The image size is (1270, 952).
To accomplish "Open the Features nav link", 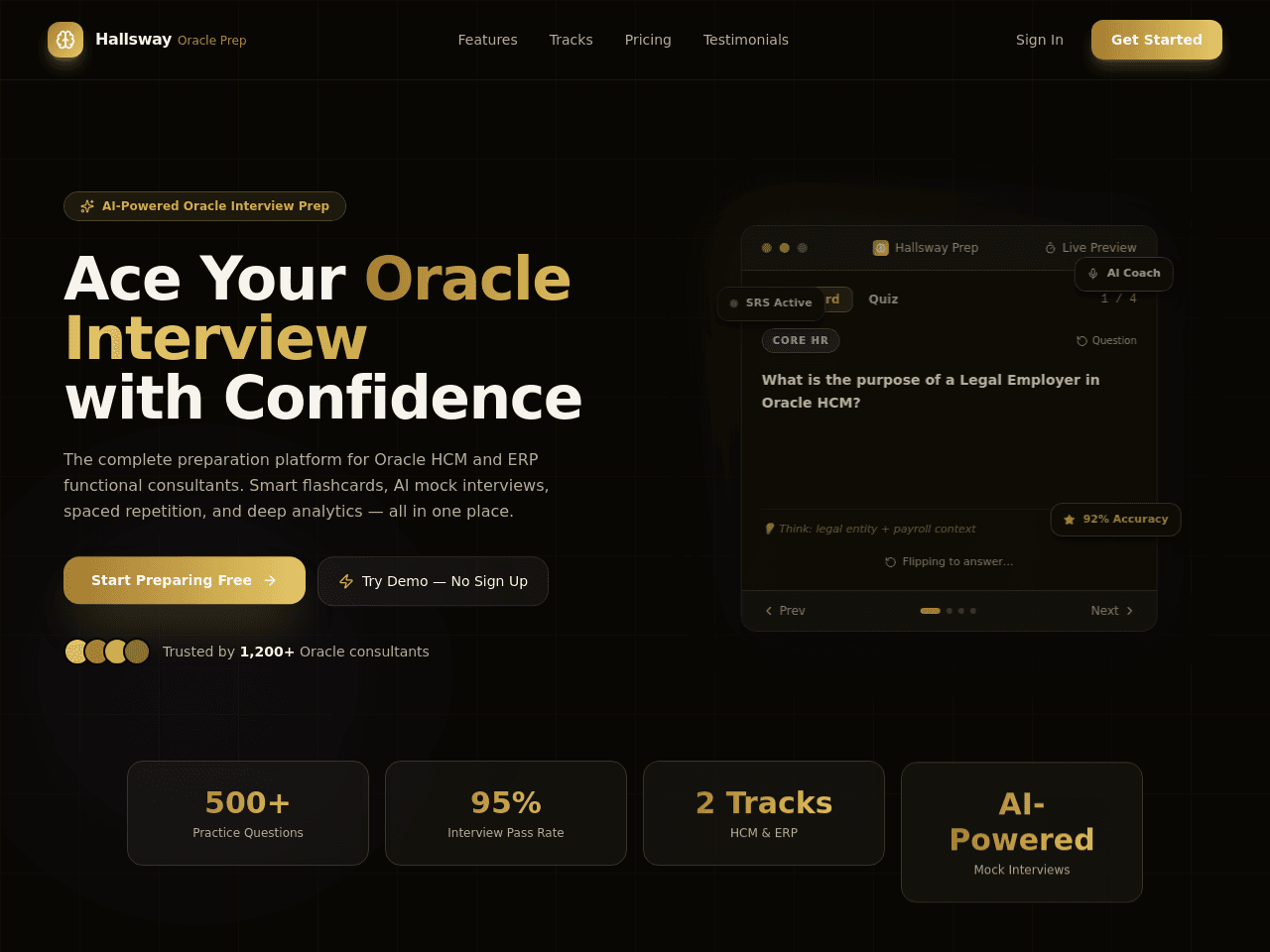I will pos(488,40).
